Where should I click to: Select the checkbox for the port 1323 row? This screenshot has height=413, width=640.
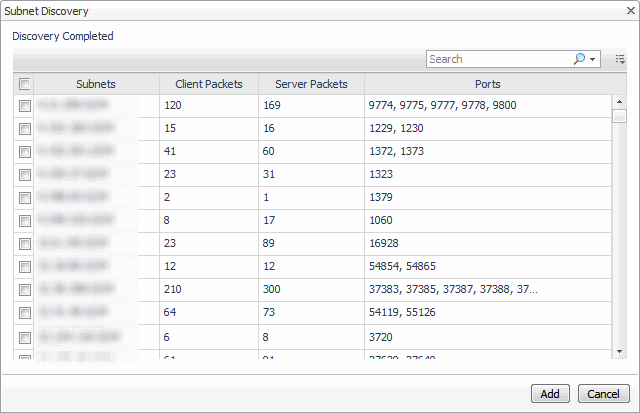coord(24,174)
